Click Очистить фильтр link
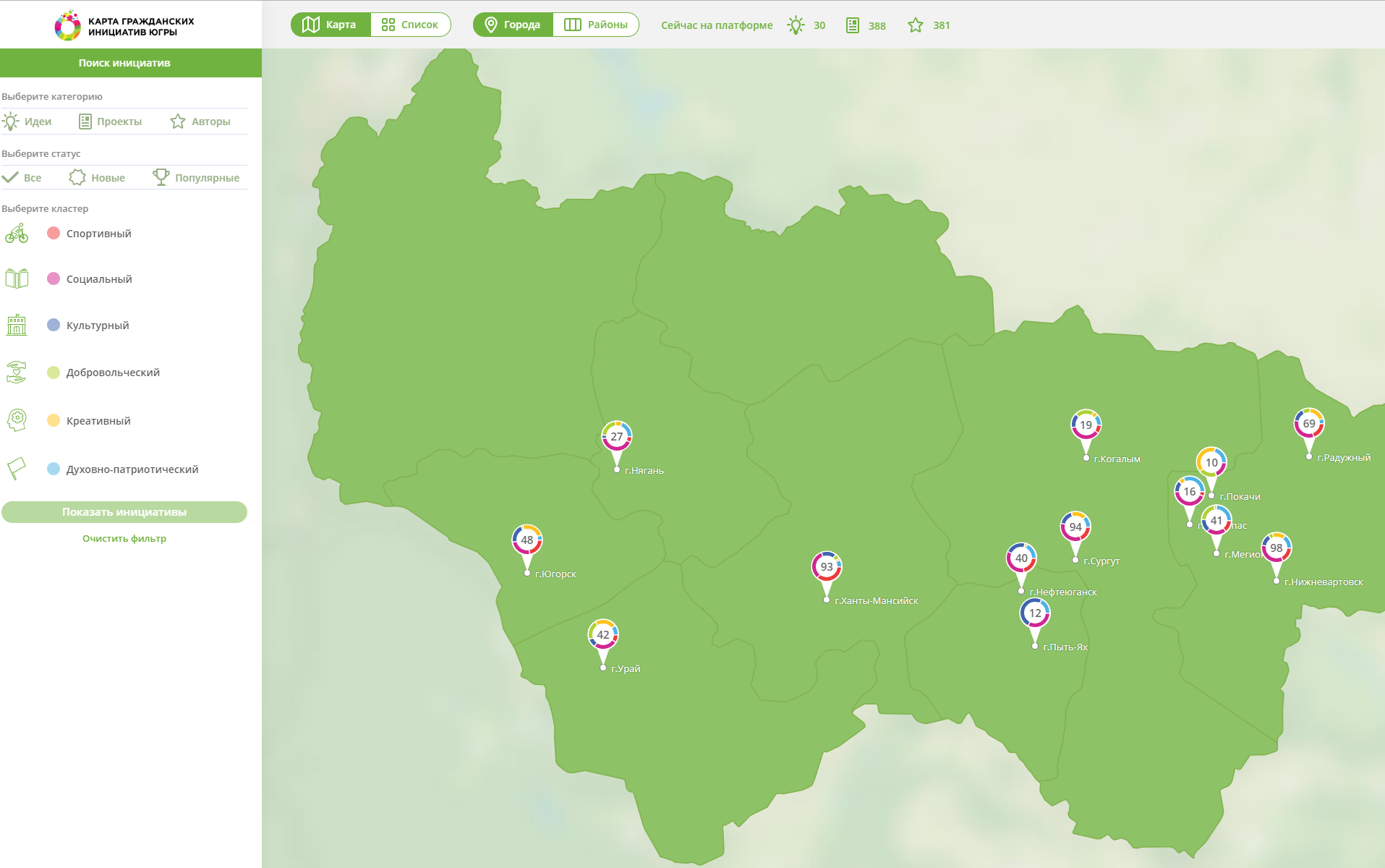 [124, 539]
